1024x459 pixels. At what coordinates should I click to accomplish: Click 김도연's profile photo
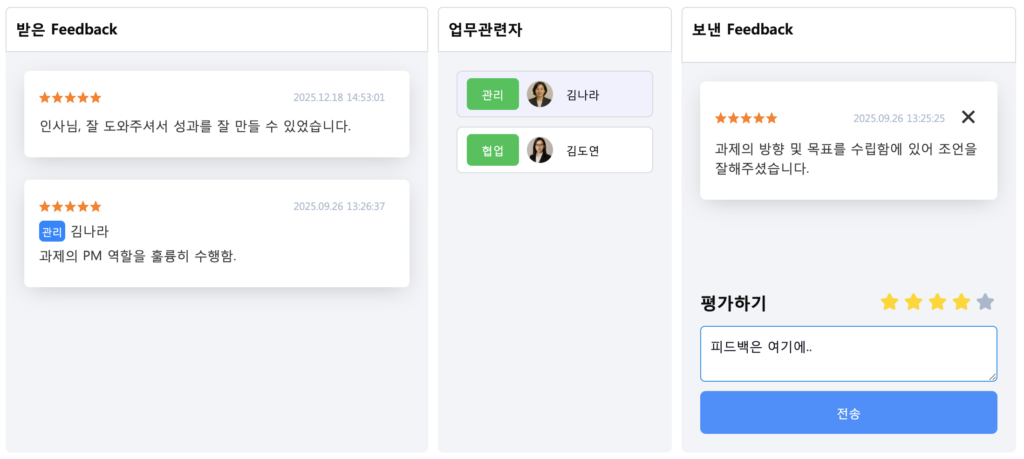(x=540, y=150)
